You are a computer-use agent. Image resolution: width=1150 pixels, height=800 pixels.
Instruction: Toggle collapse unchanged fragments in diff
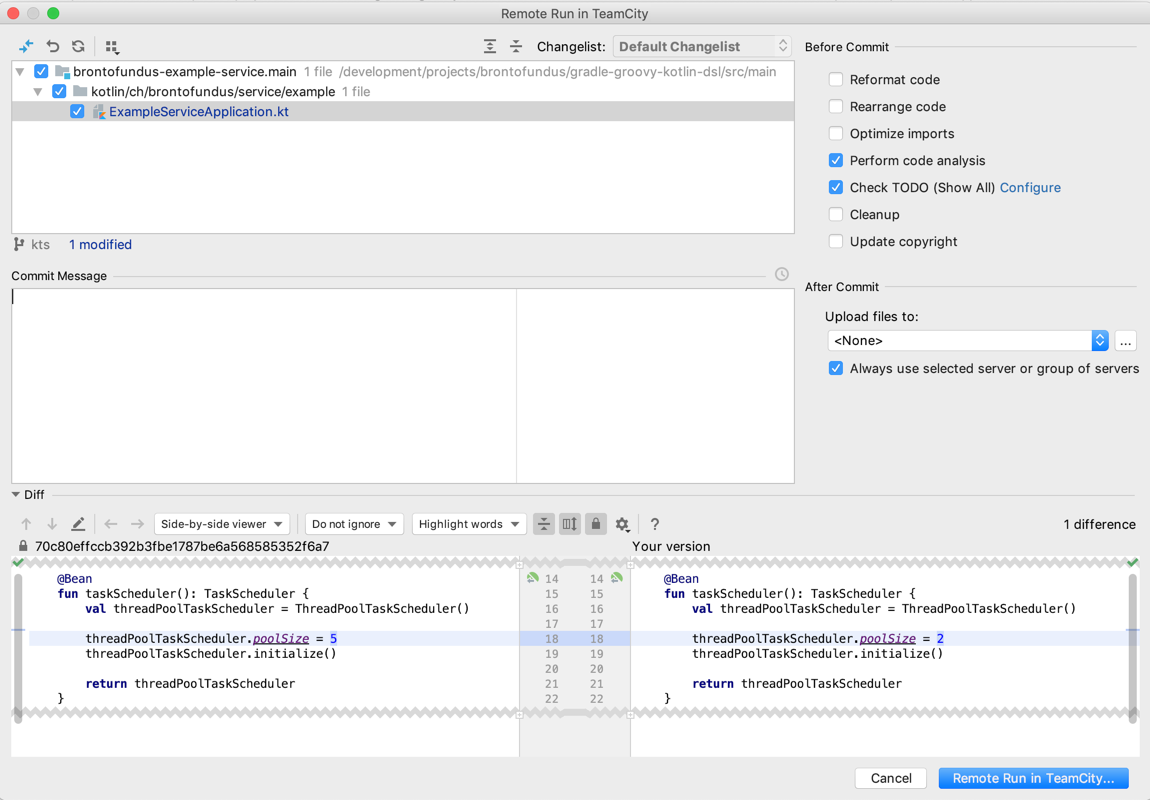coord(543,524)
